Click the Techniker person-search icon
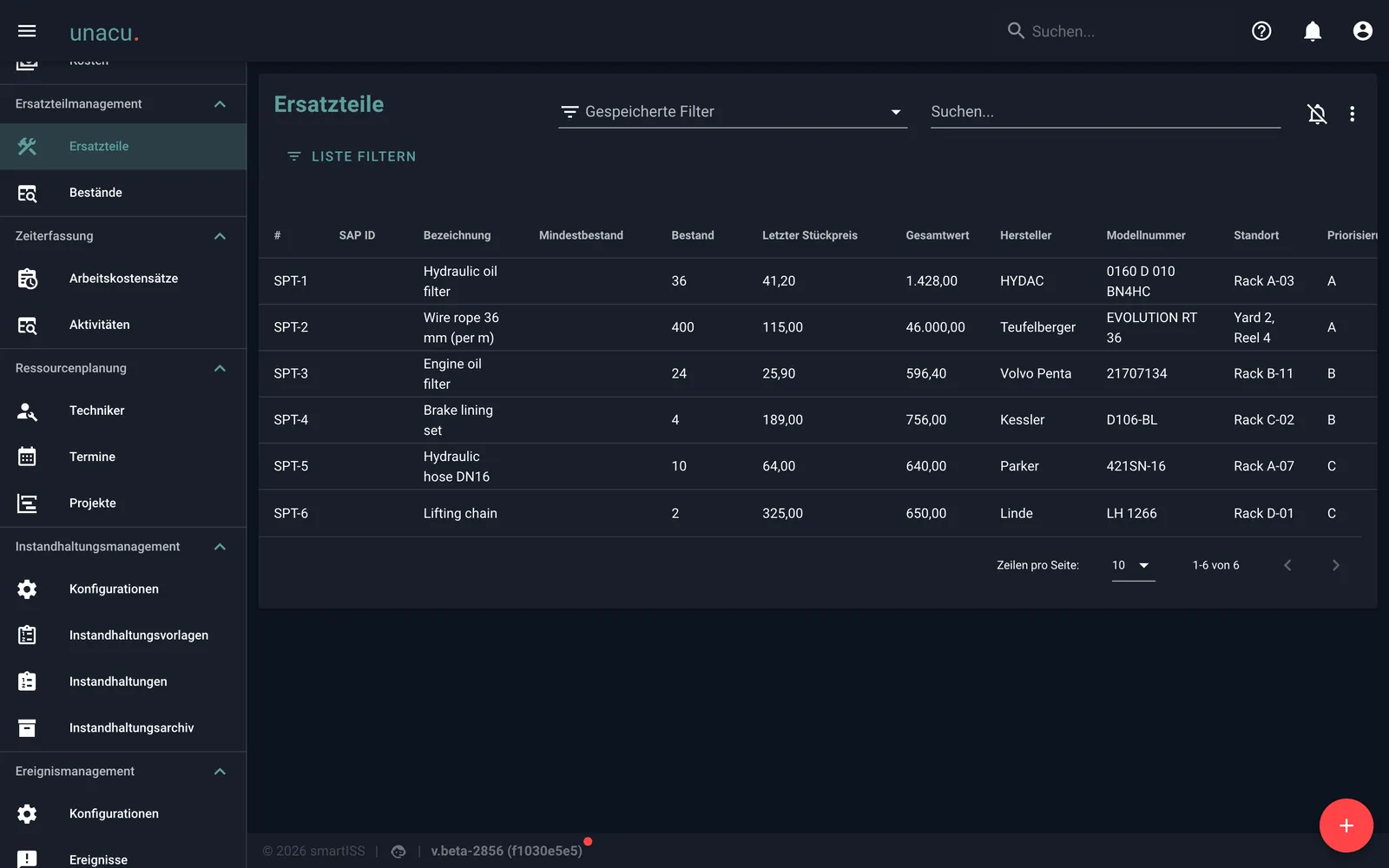1389x868 pixels. [x=27, y=411]
